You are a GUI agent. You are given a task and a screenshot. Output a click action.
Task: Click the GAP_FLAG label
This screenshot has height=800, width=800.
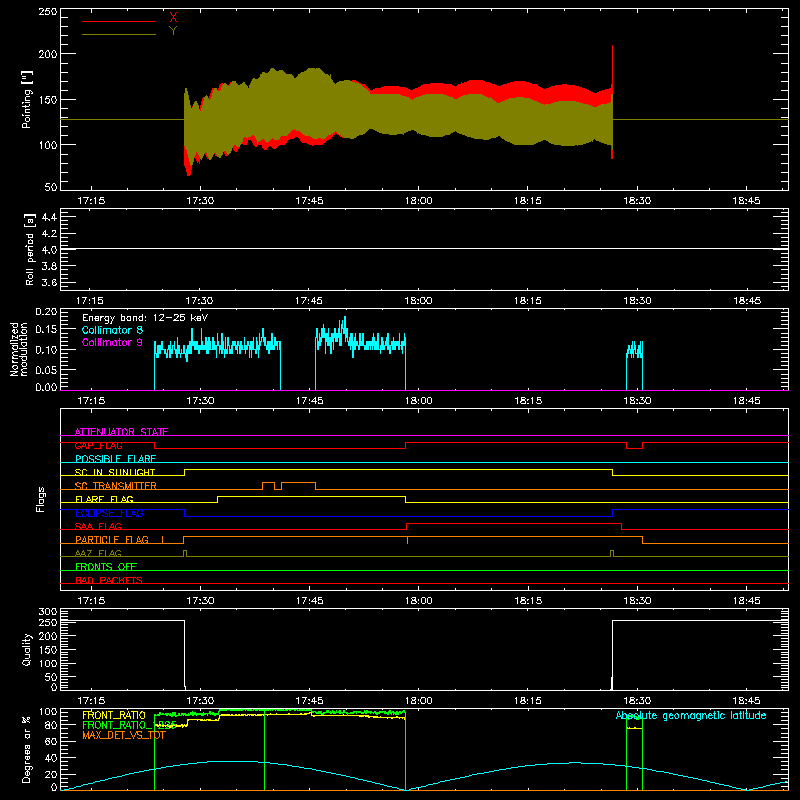(x=98, y=445)
